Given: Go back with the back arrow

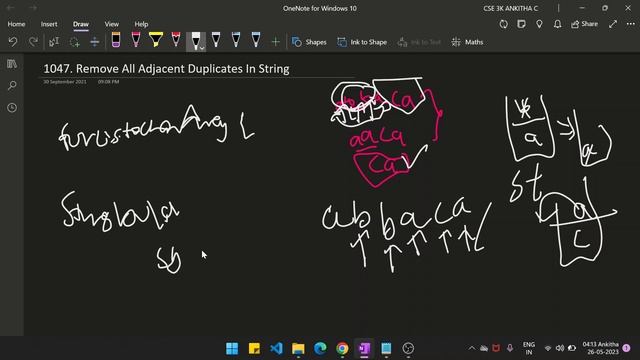Looking at the screenshot, I should point(11,8).
